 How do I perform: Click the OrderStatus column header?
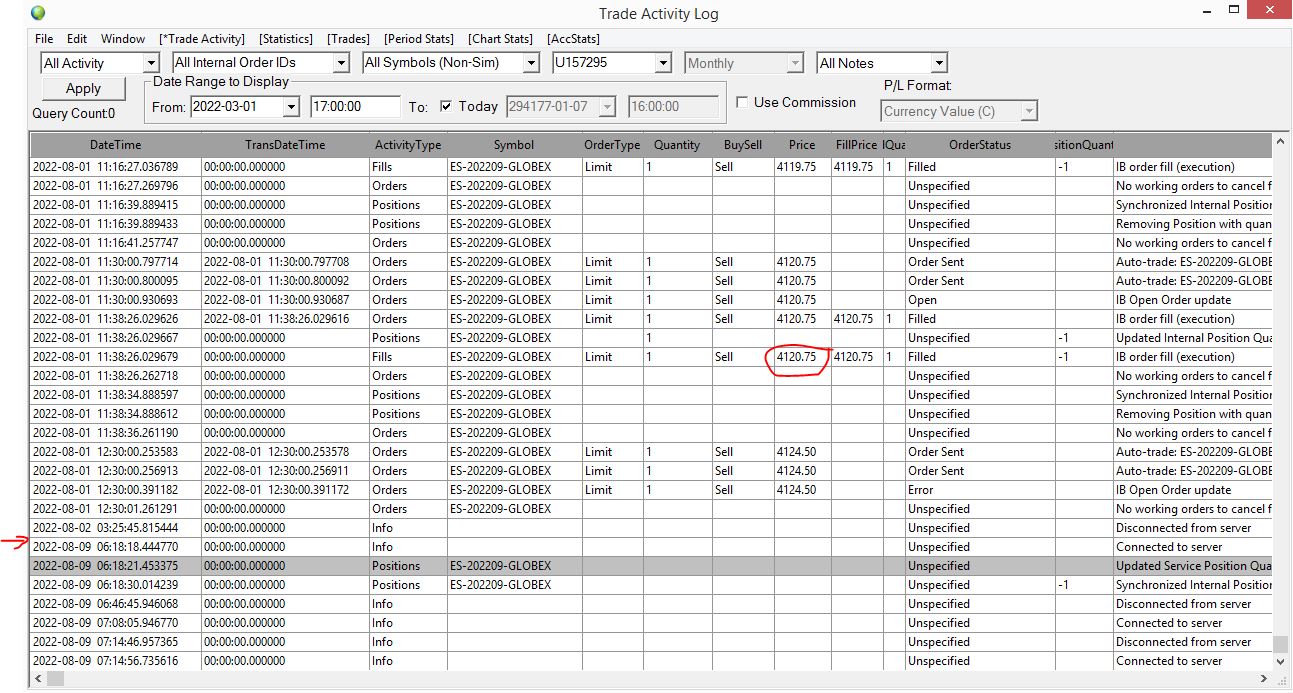pyautogui.click(x=980, y=145)
